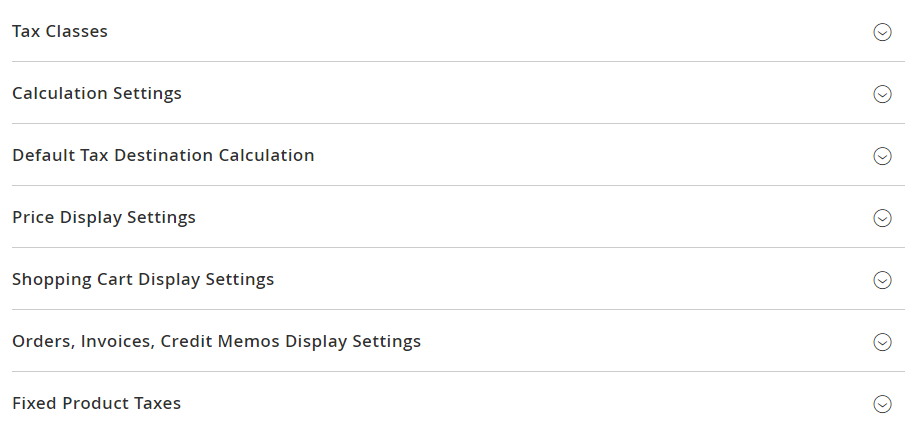Open the Shopping Cart Display Settings title

pyautogui.click(x=143, y=279)
